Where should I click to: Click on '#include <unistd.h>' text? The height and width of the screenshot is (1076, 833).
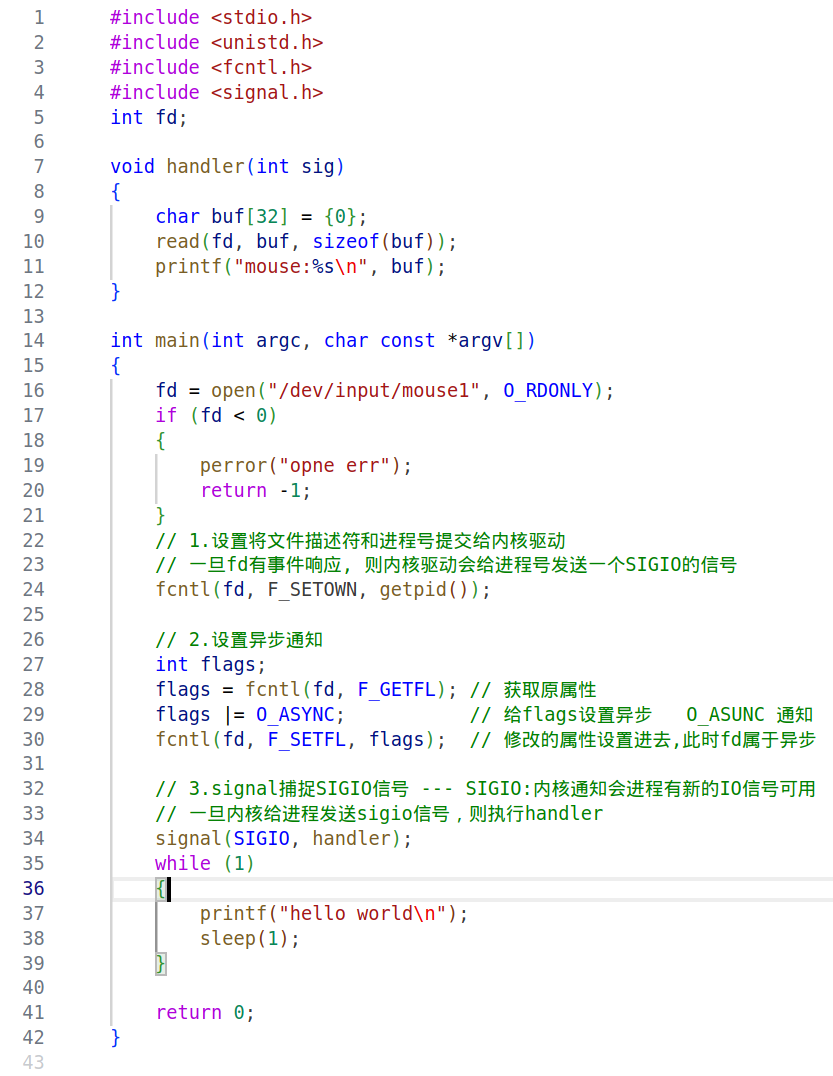[216, 43]
